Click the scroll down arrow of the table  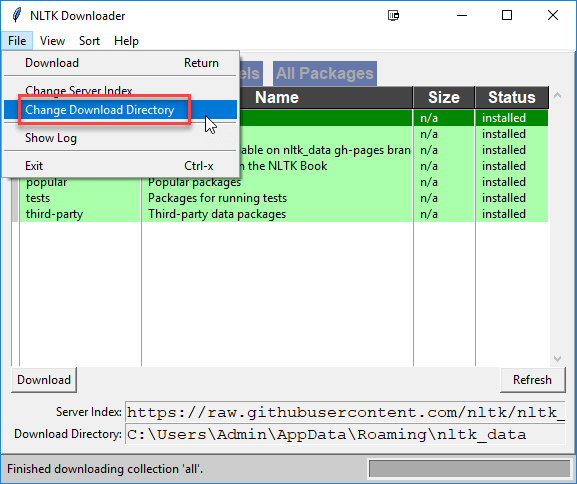tap(557, 358)
